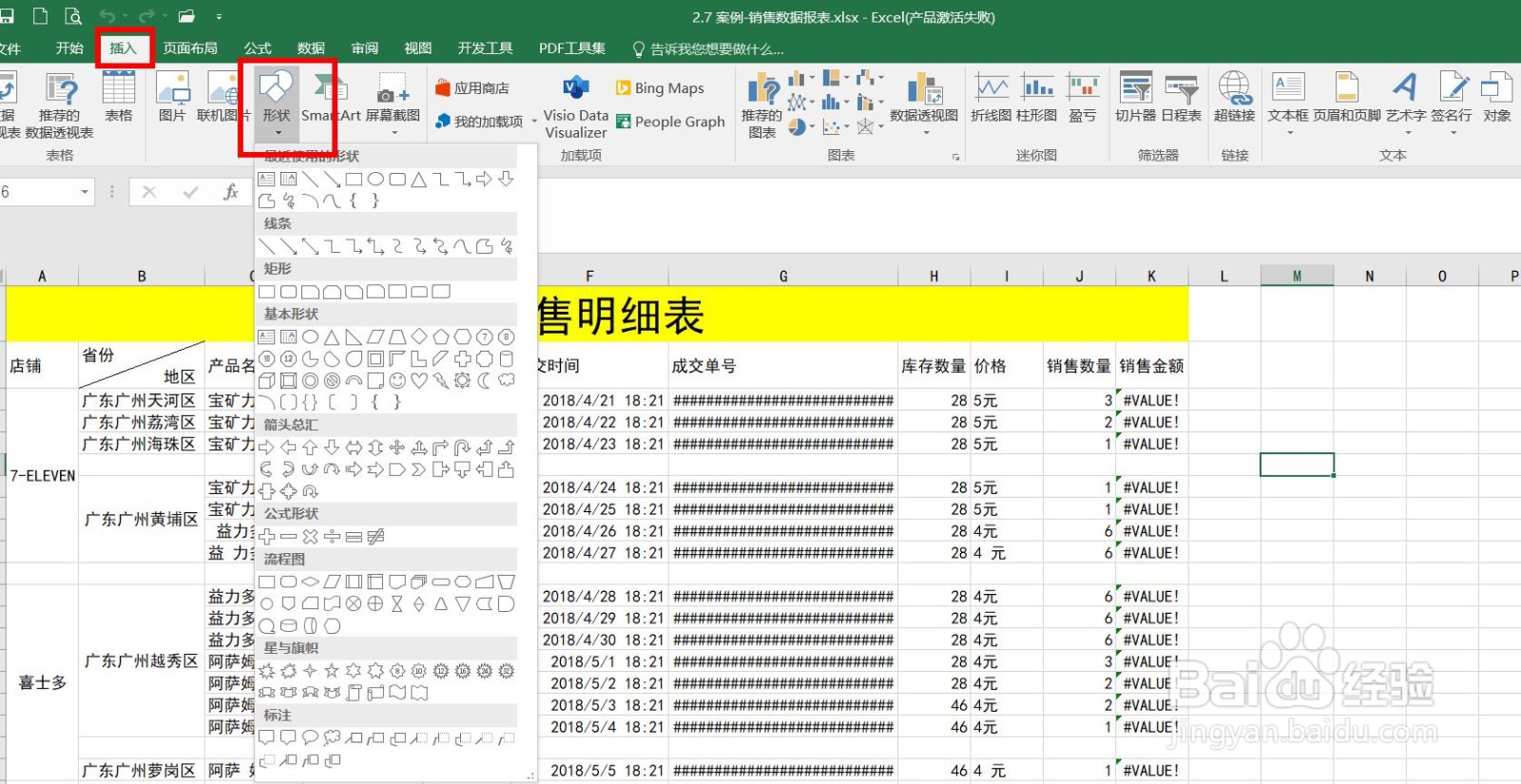Select the 7-ELEVEN store cell
This screenshot has width=1521, height=784.
click(x=43, y=475)
